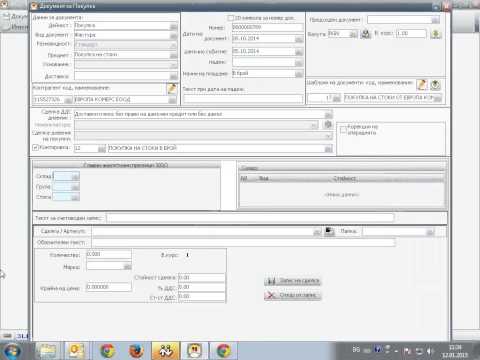The height and width of the screenshot is (360, 480).
Task: Click the green icon beside the templates pencil
Action: 435,85
